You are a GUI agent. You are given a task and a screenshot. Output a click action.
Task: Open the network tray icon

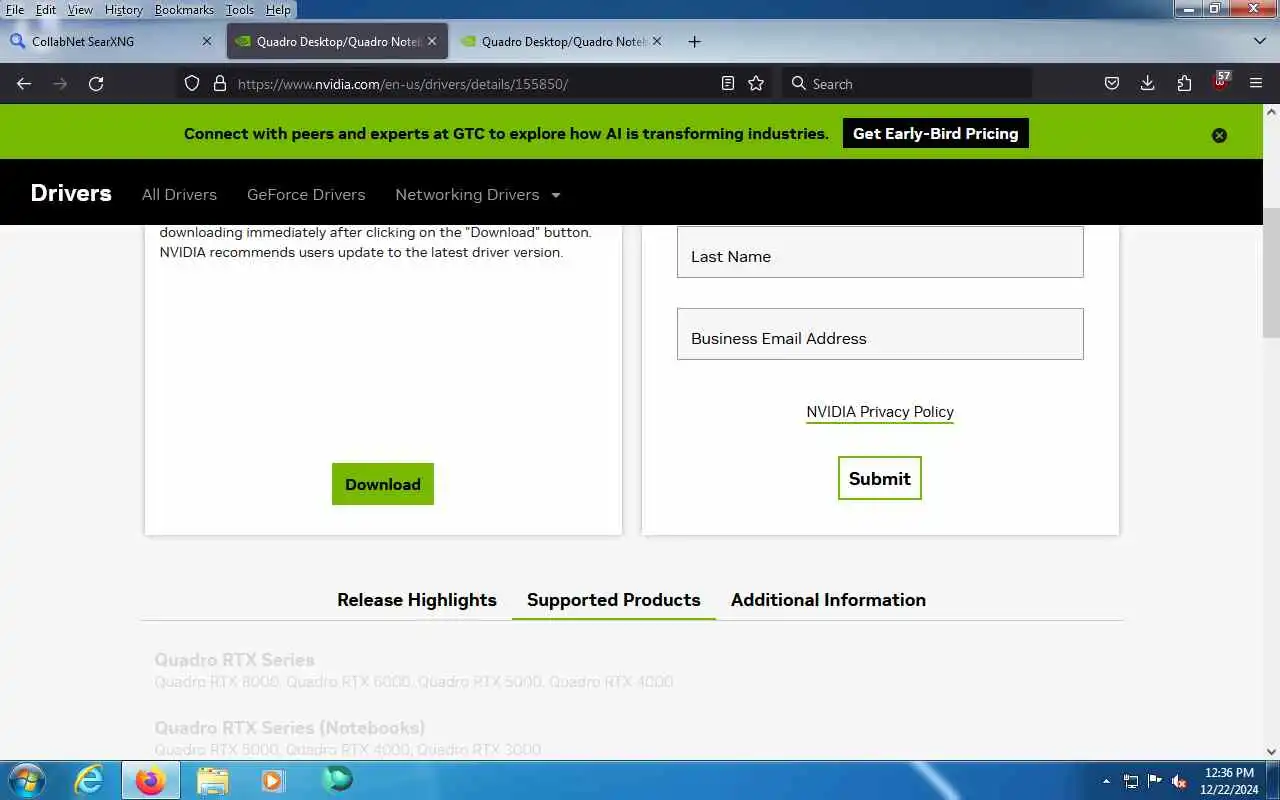click(x=1131, y=781)
